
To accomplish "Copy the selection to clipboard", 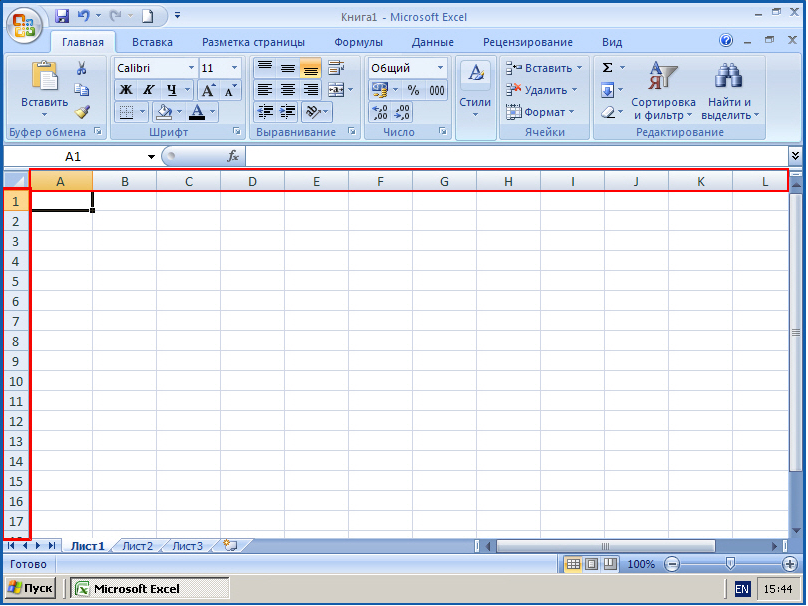I will 81,90.
